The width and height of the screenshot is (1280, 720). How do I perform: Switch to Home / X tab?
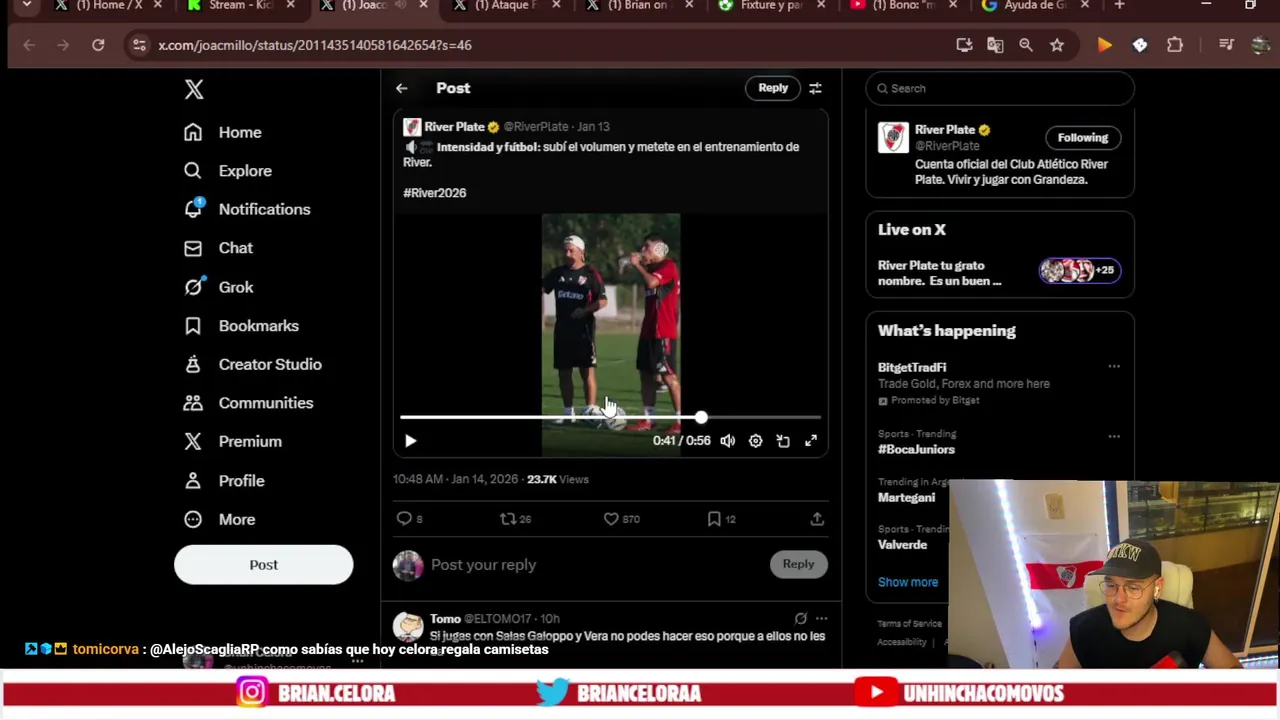108,5
